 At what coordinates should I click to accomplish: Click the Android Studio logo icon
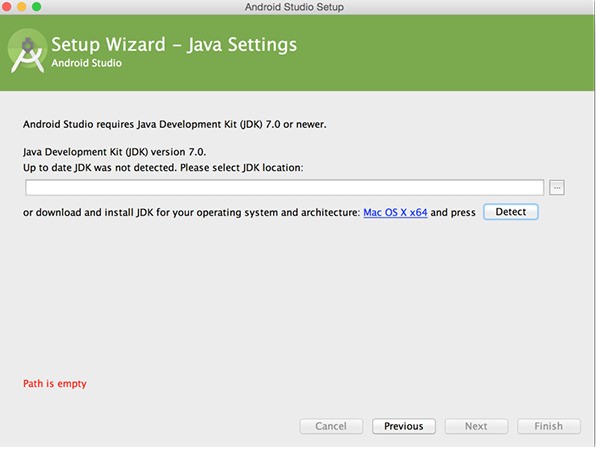point(27,51)
